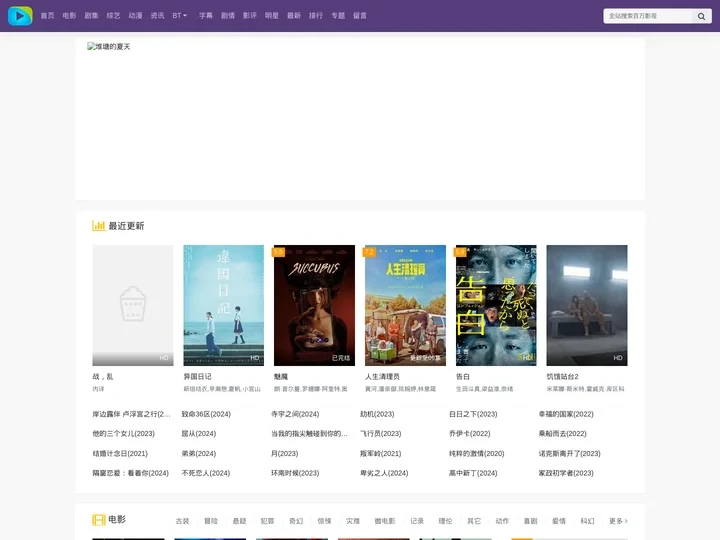
Task: Filter movies by 奇幻 genre
Action: click(x=296, y=521)
